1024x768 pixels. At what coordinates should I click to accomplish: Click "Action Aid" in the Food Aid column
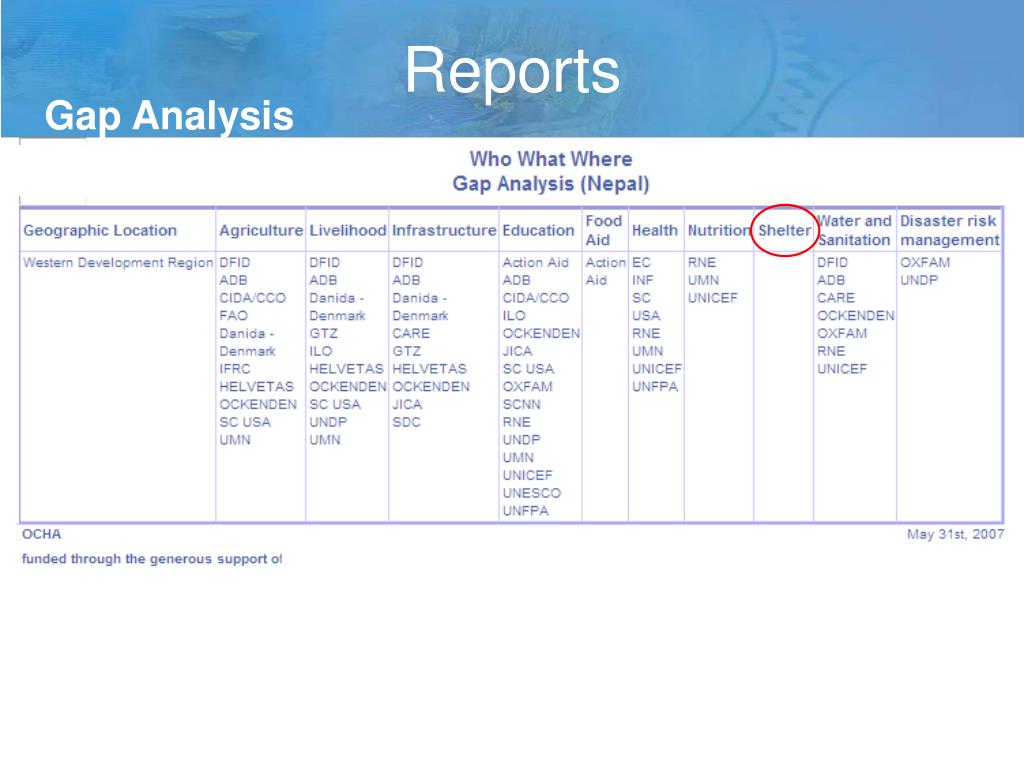605,271
